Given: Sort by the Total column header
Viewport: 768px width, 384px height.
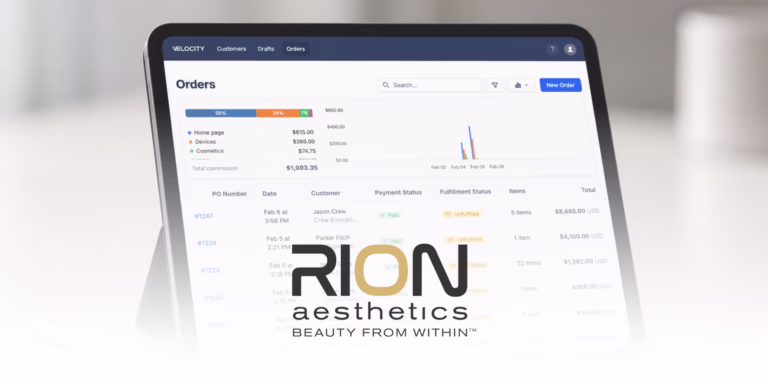Looking at the screenshot, I should [588, 190].
